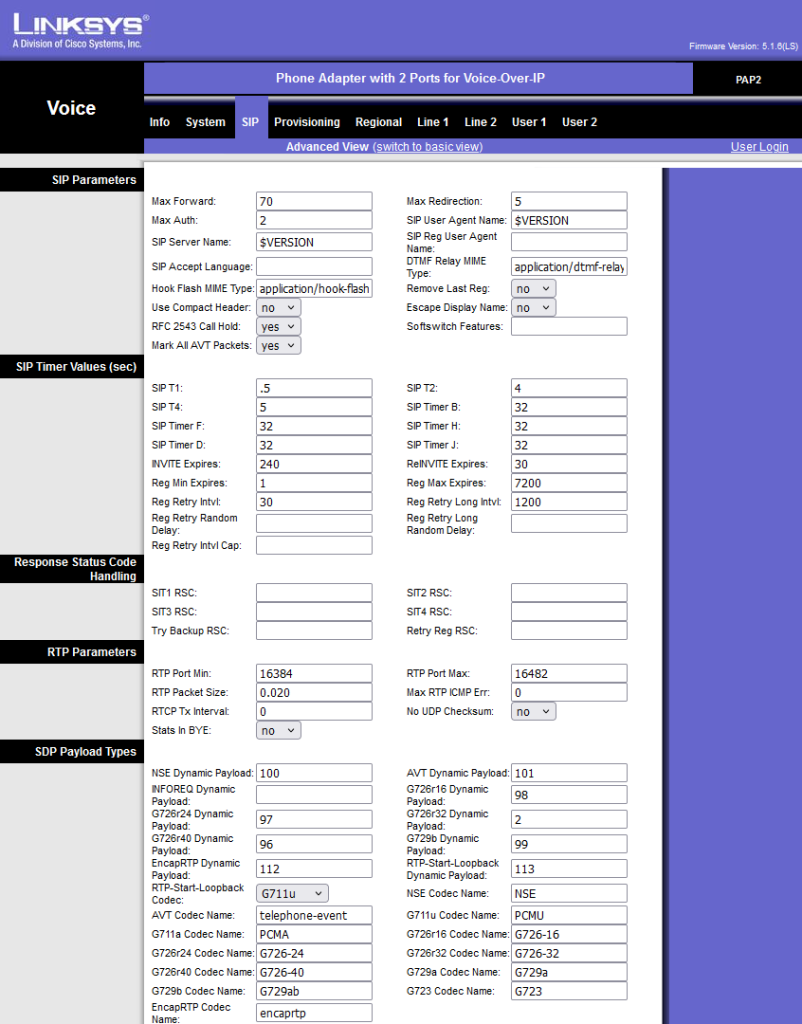Expand the Use Compact Header dropdown
Screen dimensions: 802x1024
[278, 308]
